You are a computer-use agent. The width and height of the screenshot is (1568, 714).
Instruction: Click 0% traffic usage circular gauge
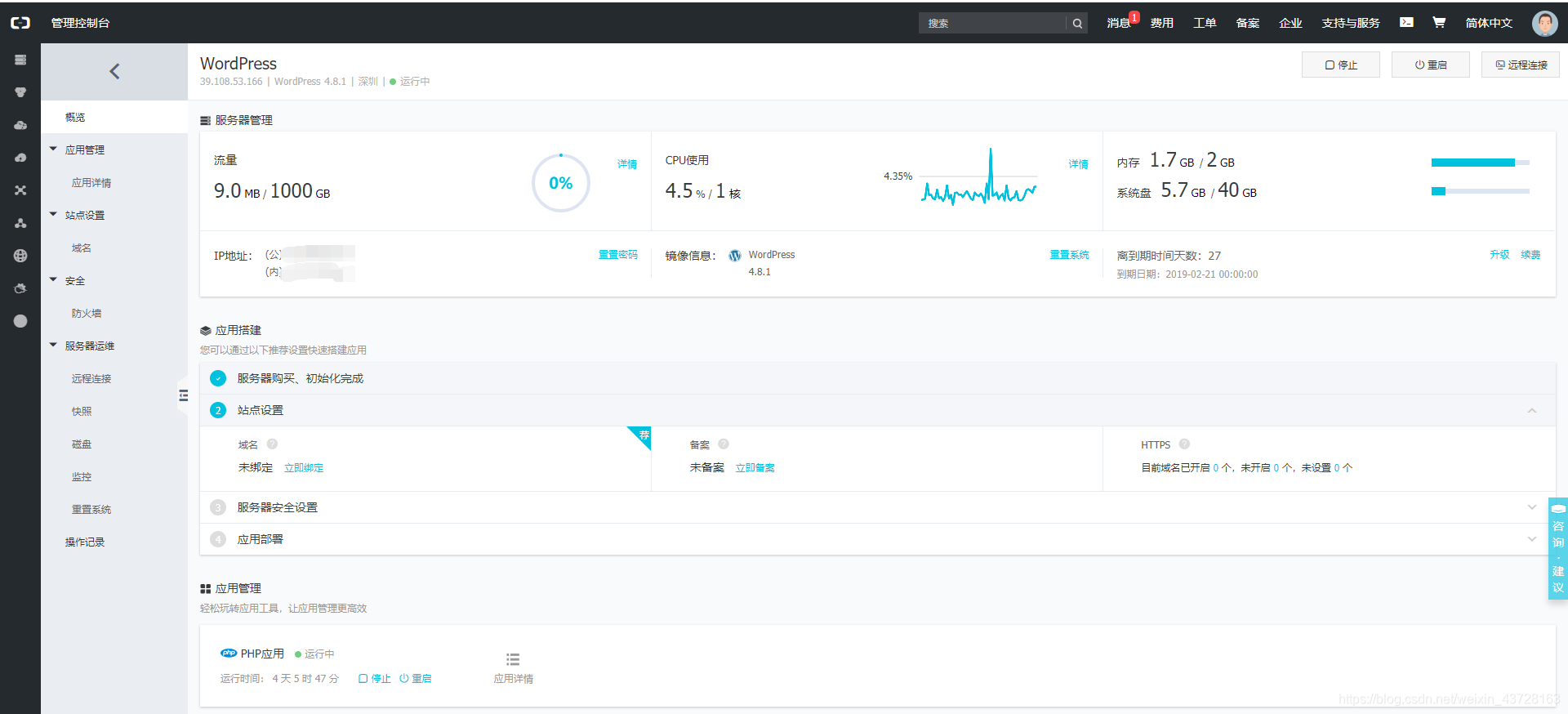(561, 183)
